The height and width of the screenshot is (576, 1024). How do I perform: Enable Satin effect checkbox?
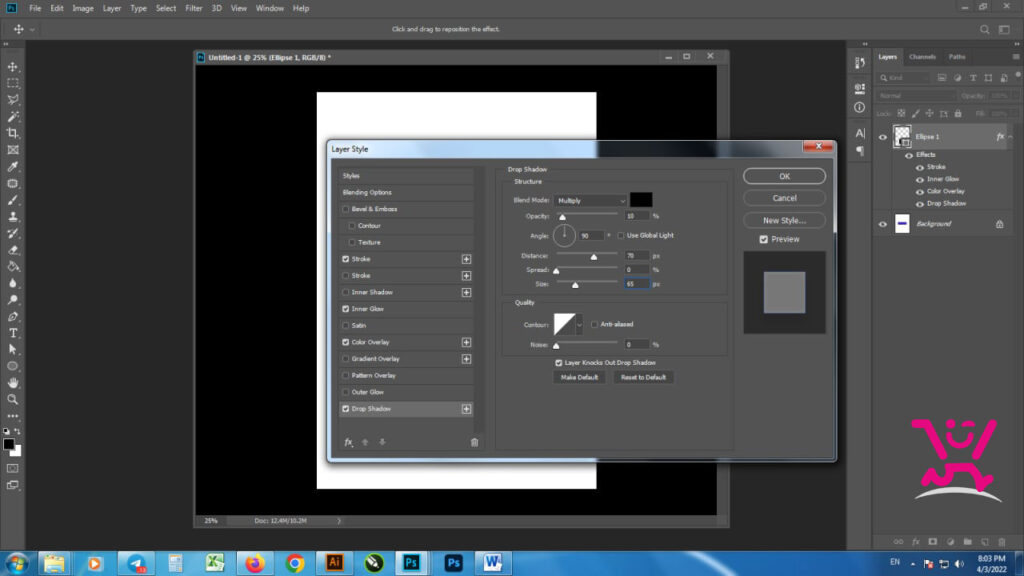pyautogui.click(x=345, y=325)
